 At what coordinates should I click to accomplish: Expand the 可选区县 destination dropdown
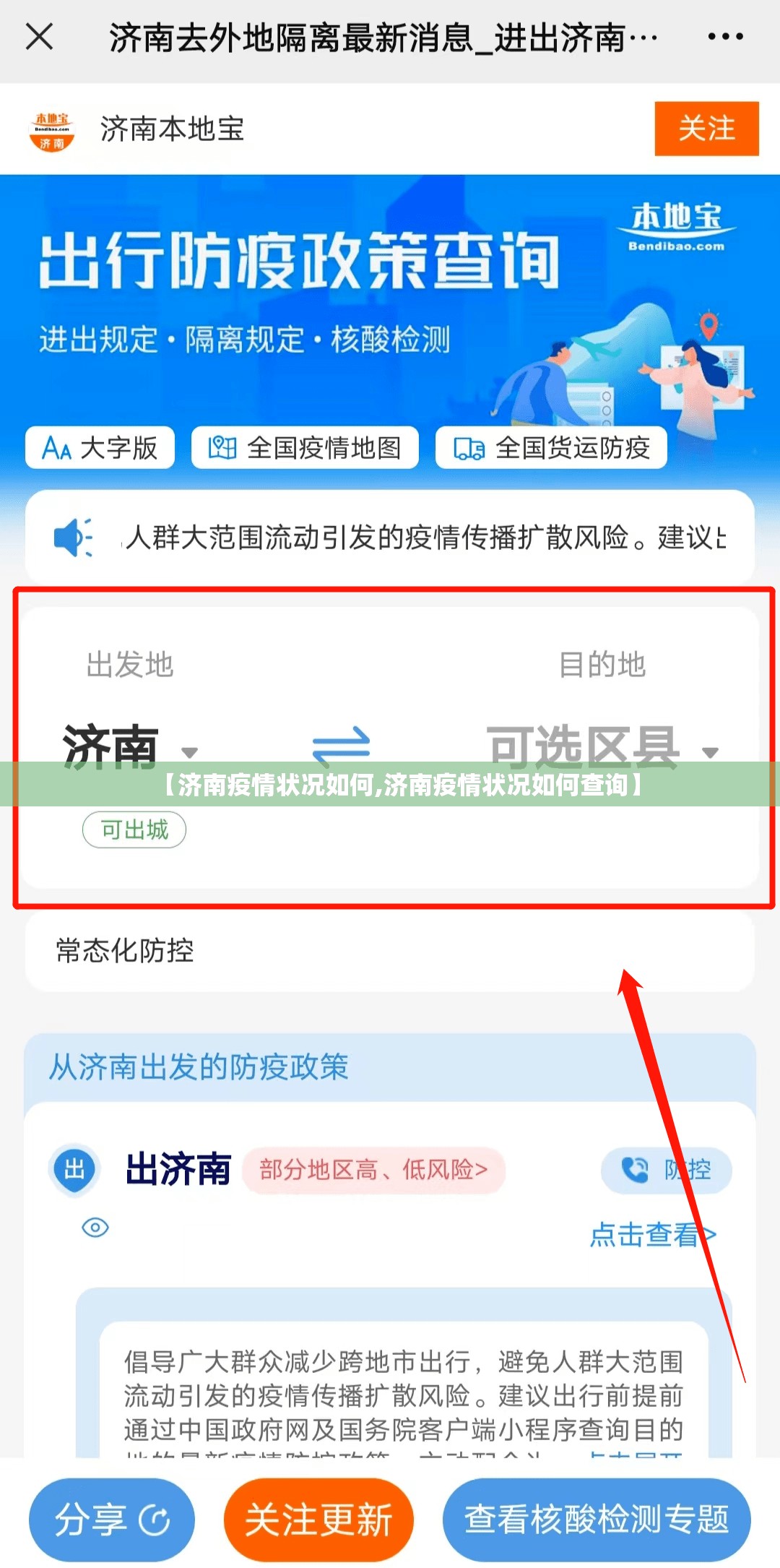[x=603, y=746]
